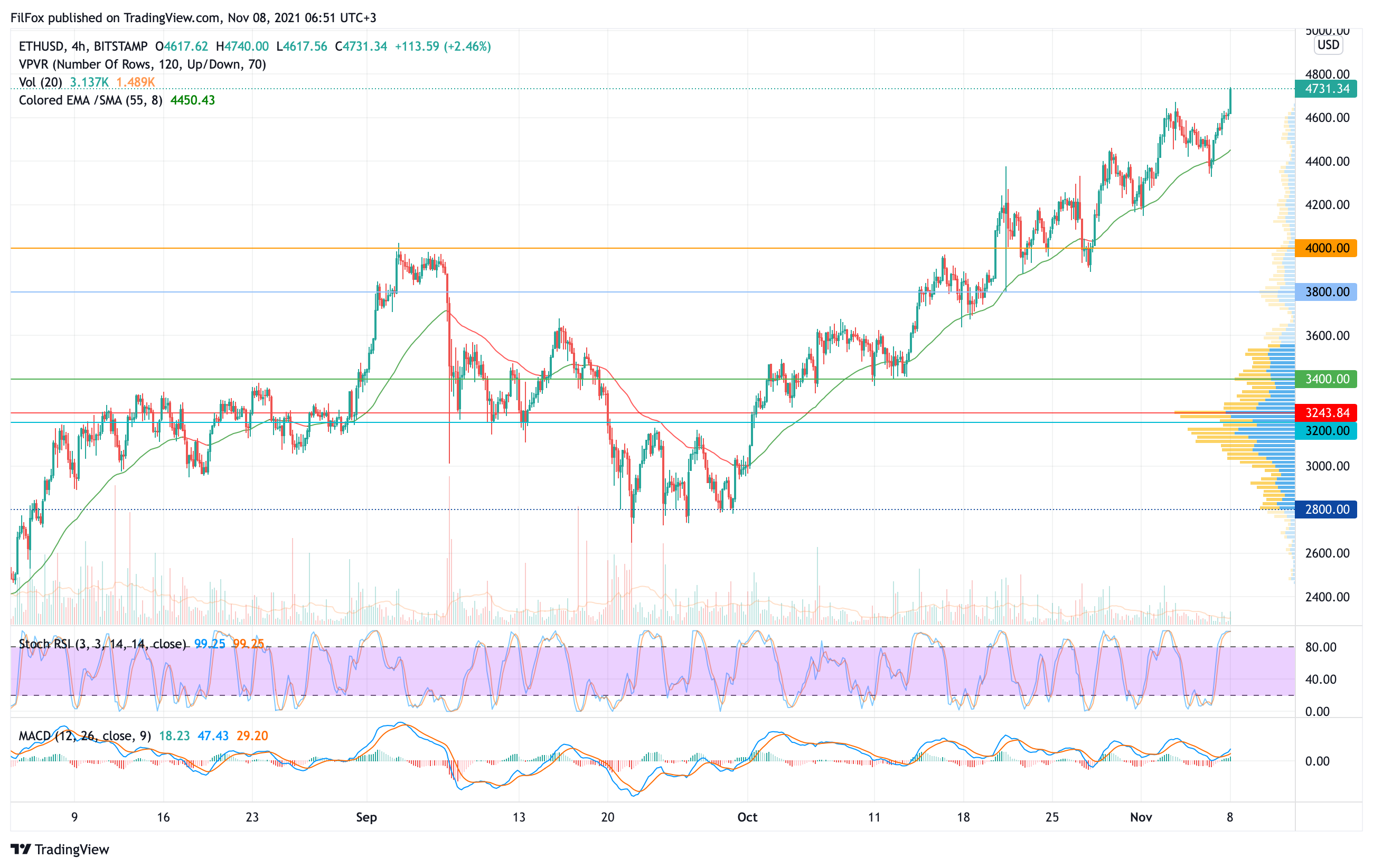Click the MACD indicator title
Screen dimensions: 1373x868
pos(84,736)
